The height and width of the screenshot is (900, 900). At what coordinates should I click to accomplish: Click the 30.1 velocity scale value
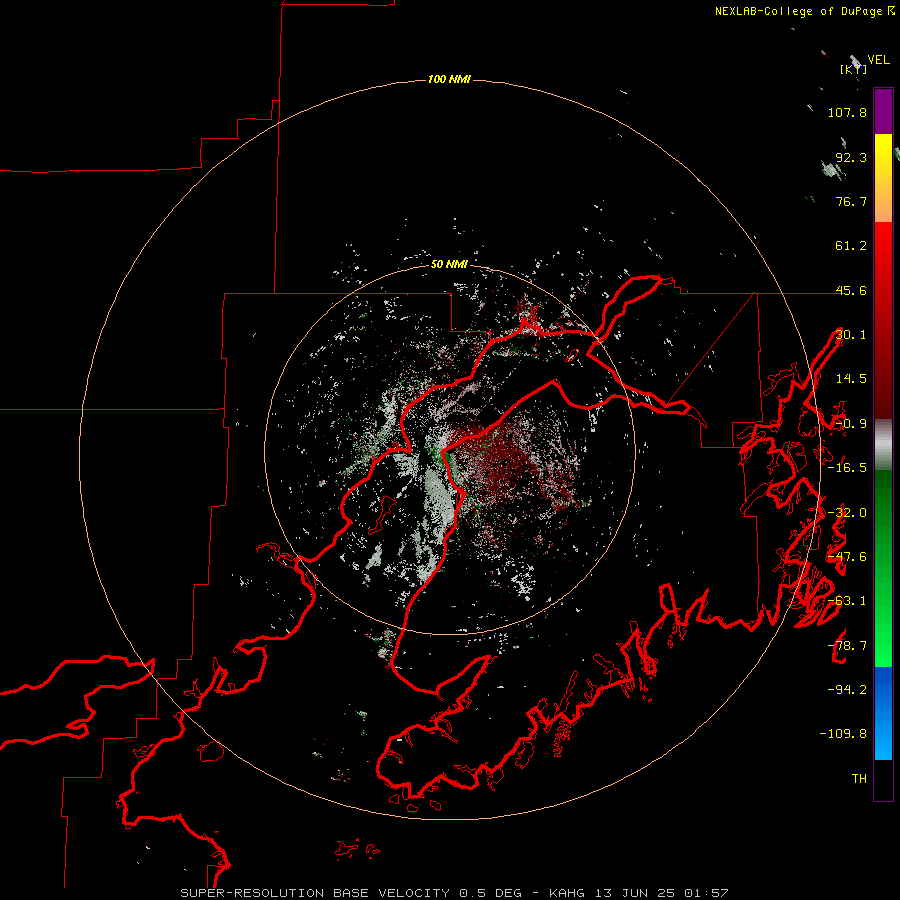pos(851,335)
